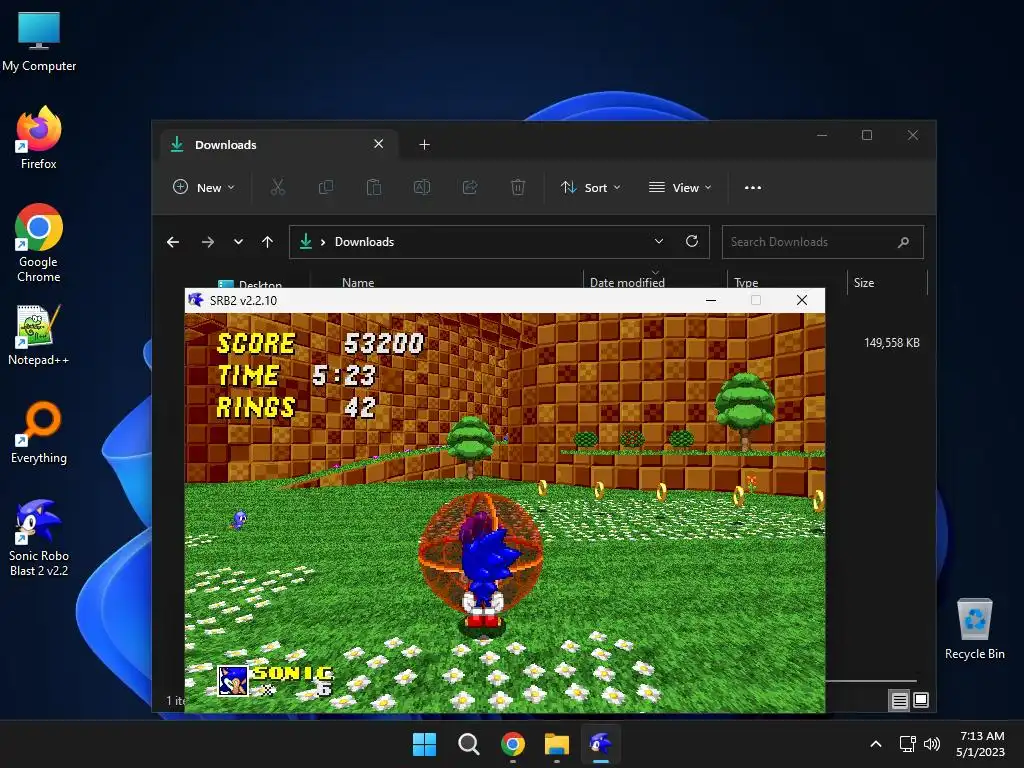Click Chrome on the taskbar
Screen dimensions: 1024x768
point(513,744)
